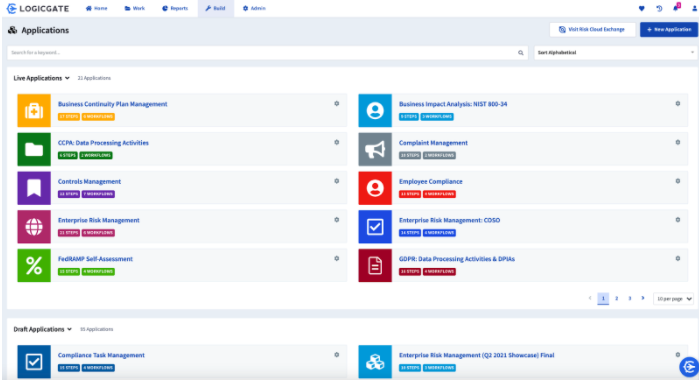Open Controls Management application link

[89, 182]
